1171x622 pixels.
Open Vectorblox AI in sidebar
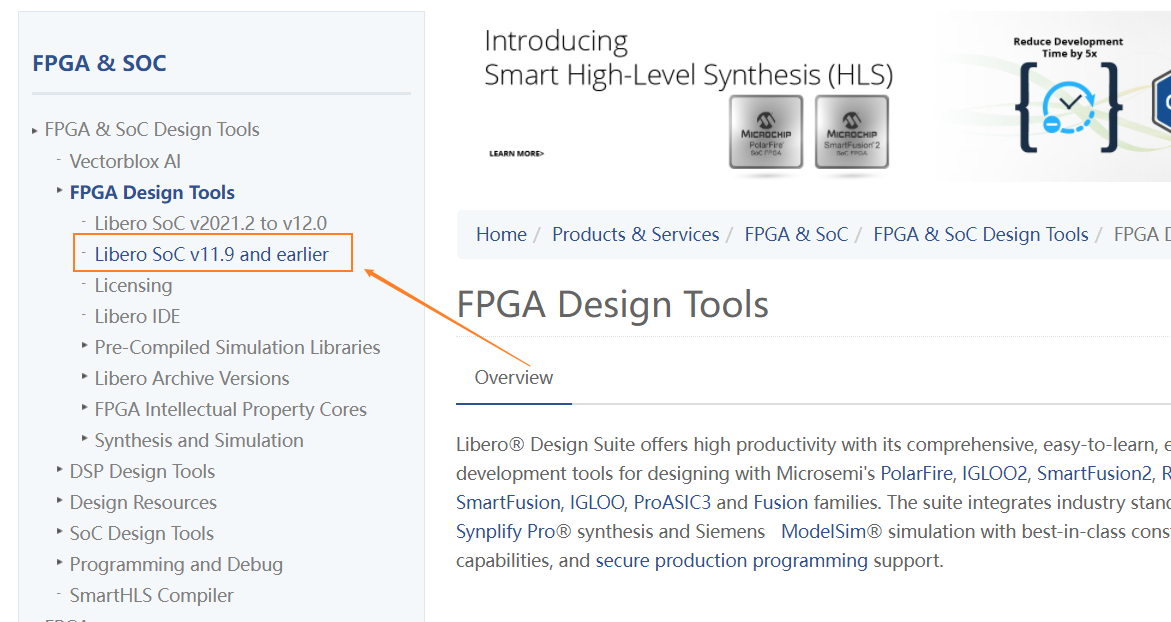(125, 161)
